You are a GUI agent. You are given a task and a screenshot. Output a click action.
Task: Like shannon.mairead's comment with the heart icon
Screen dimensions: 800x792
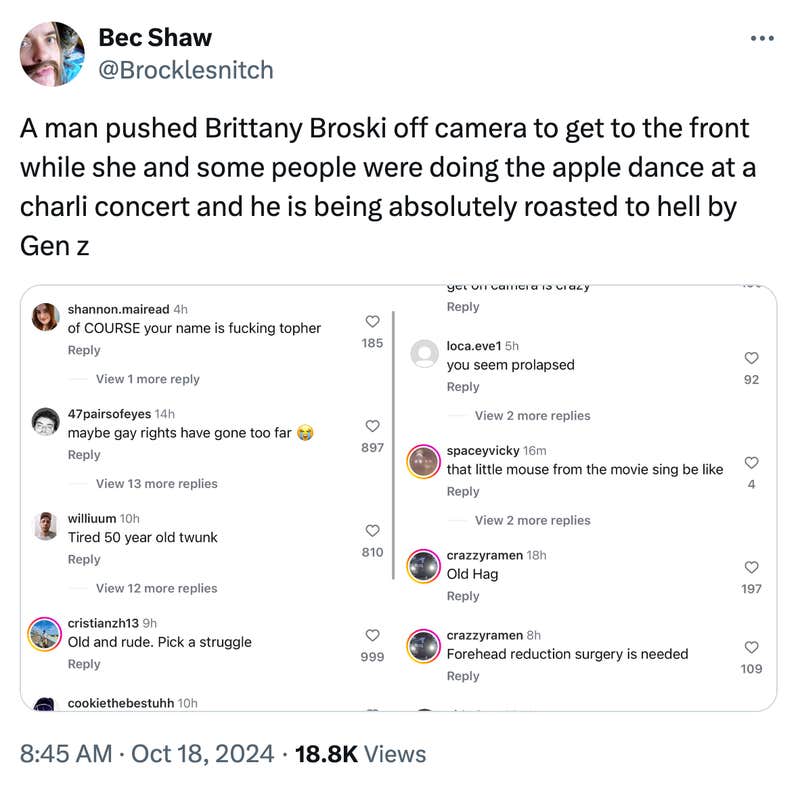click(x=372, y=322)
